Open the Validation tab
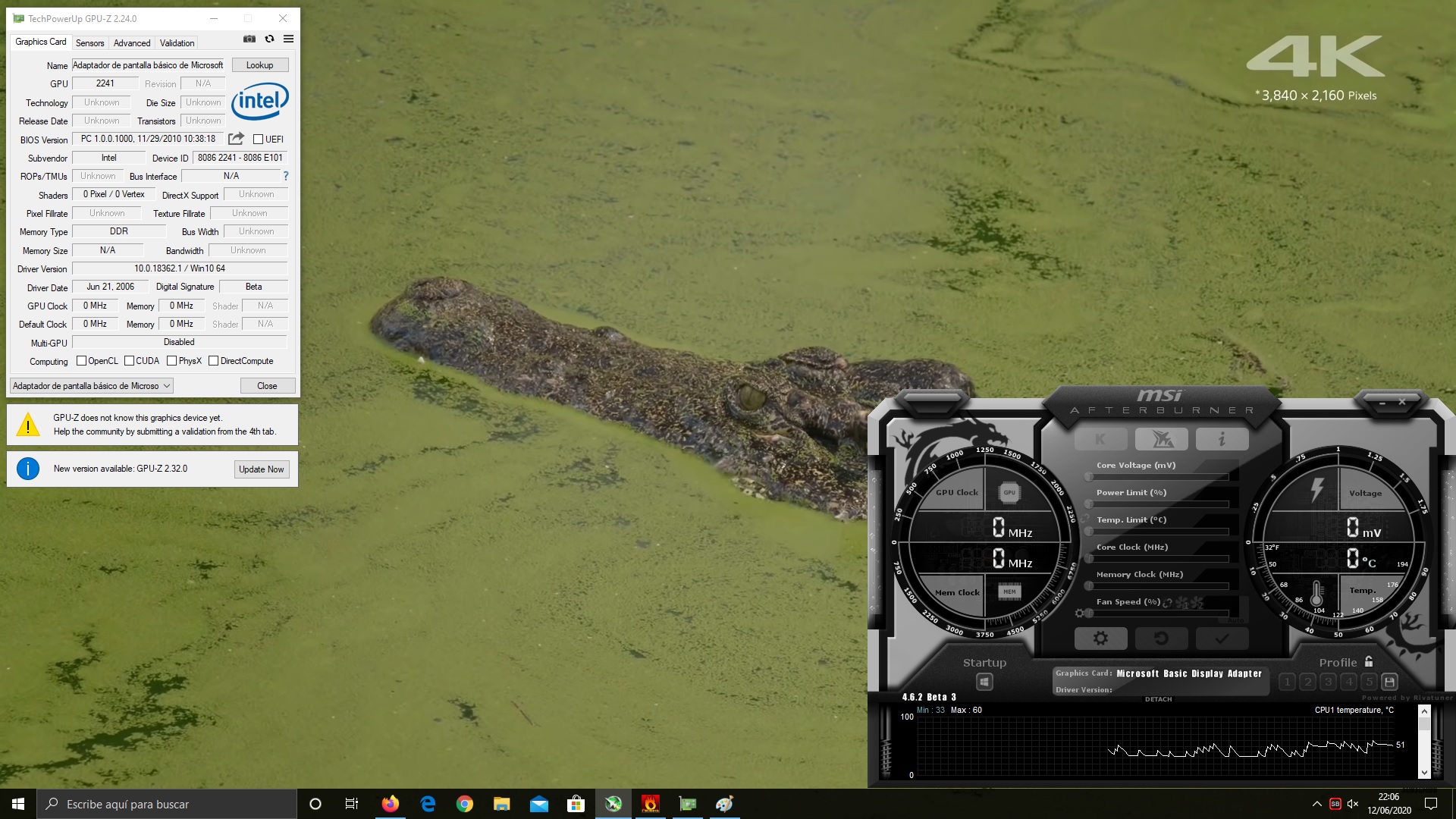 point(177,43)
